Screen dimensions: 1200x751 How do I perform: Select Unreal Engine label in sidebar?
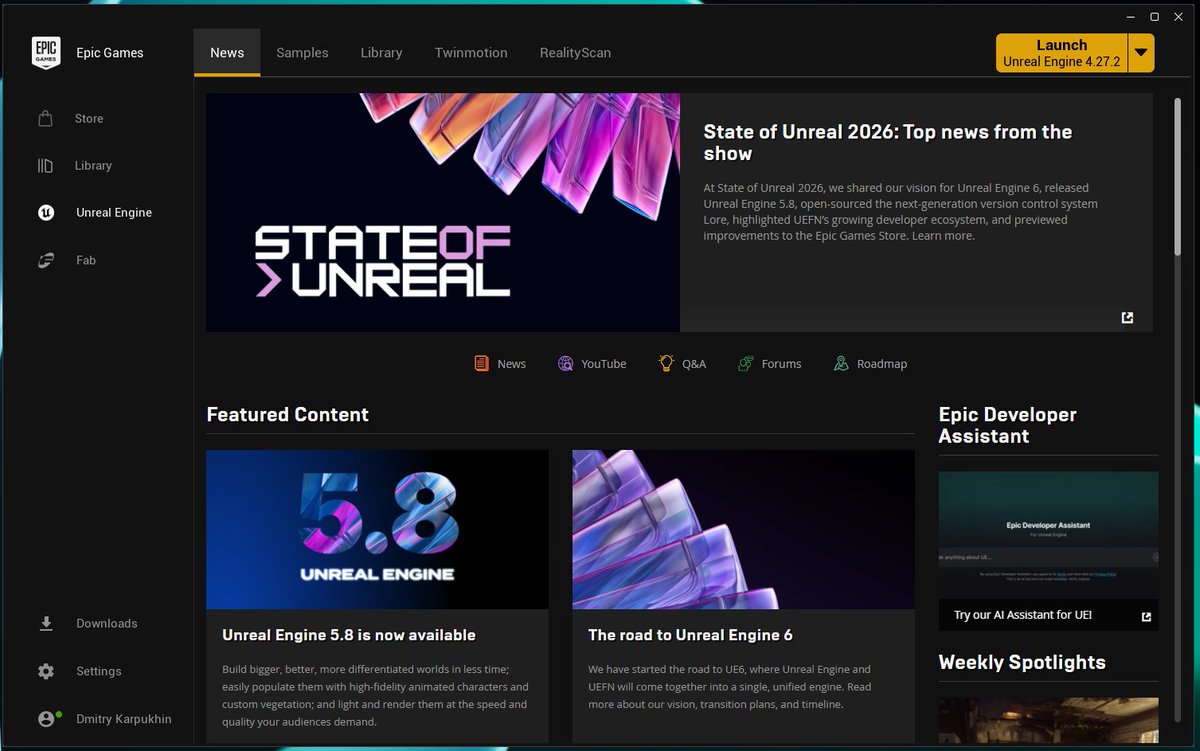click(114, 212)
